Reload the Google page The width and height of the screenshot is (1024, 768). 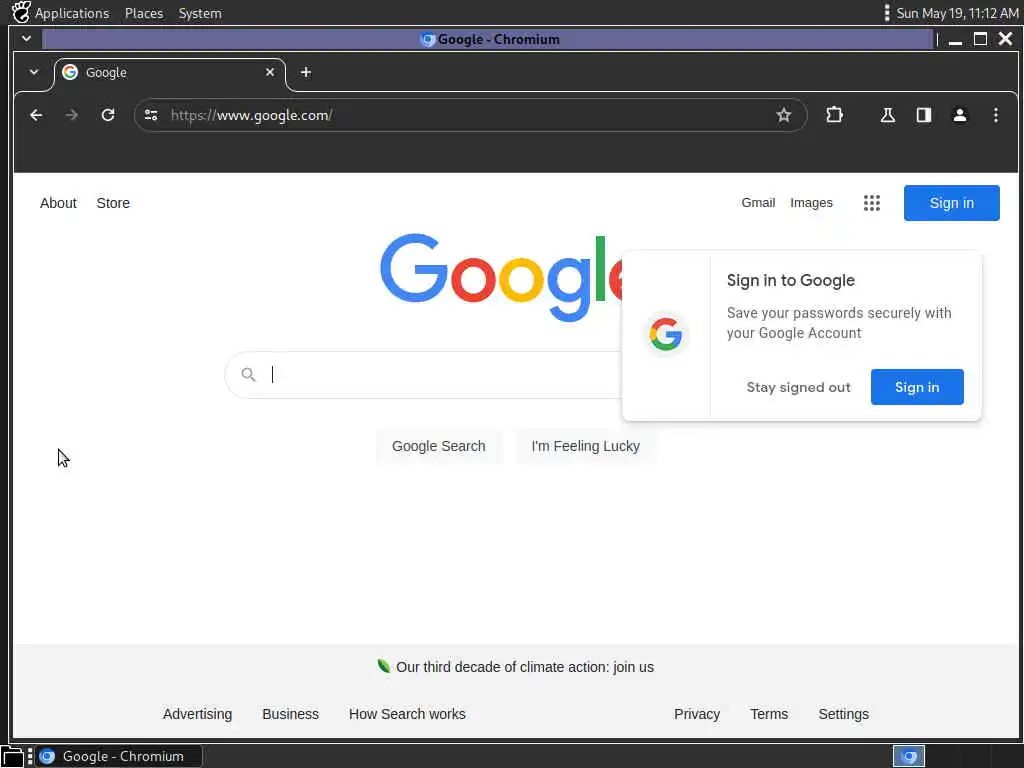108,116
